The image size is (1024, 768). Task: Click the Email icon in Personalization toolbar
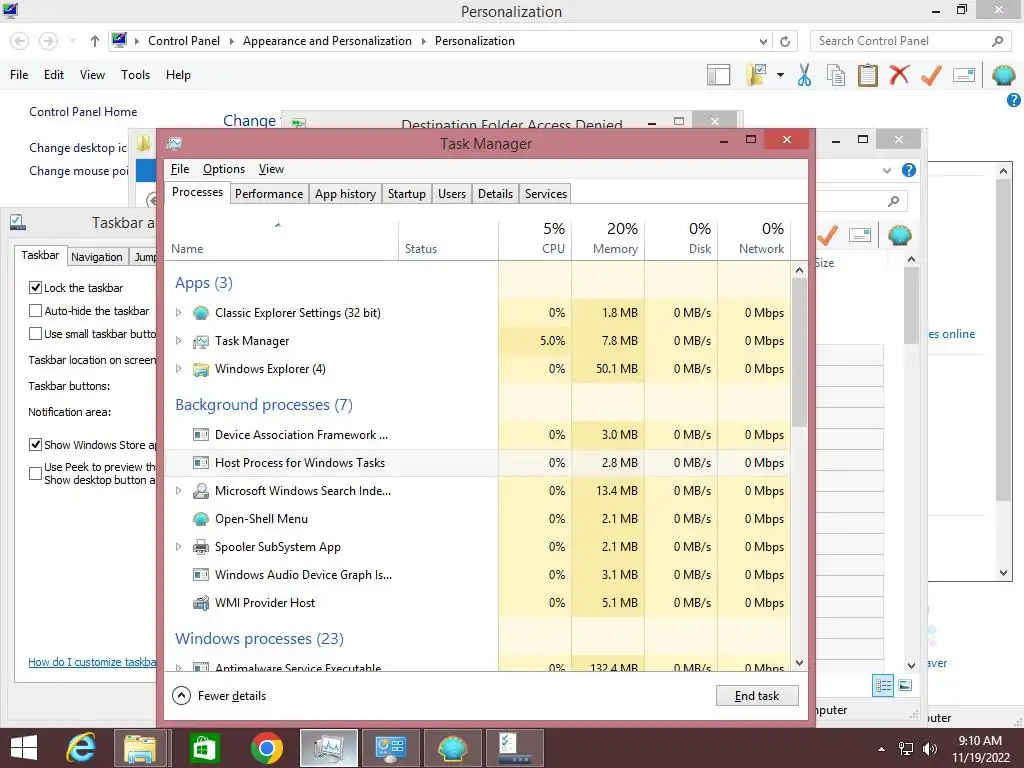coord(964,75)
